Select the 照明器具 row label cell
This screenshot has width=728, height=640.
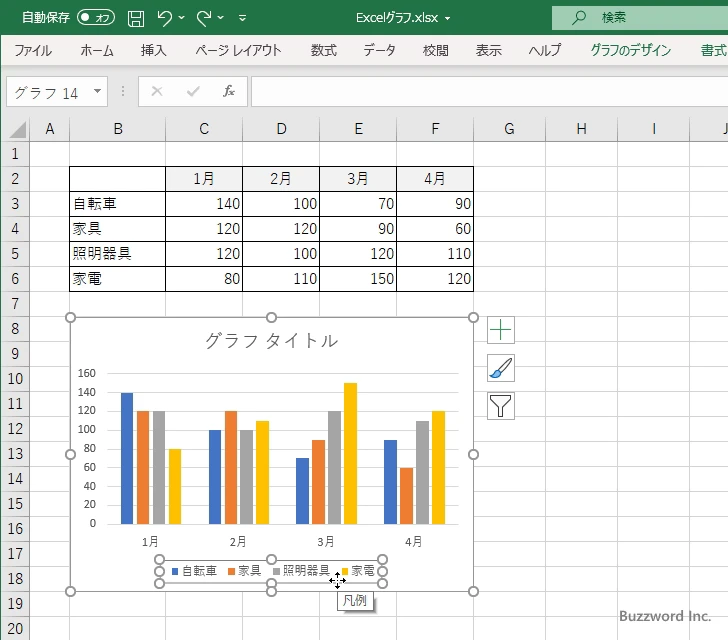tap(117, 254)
